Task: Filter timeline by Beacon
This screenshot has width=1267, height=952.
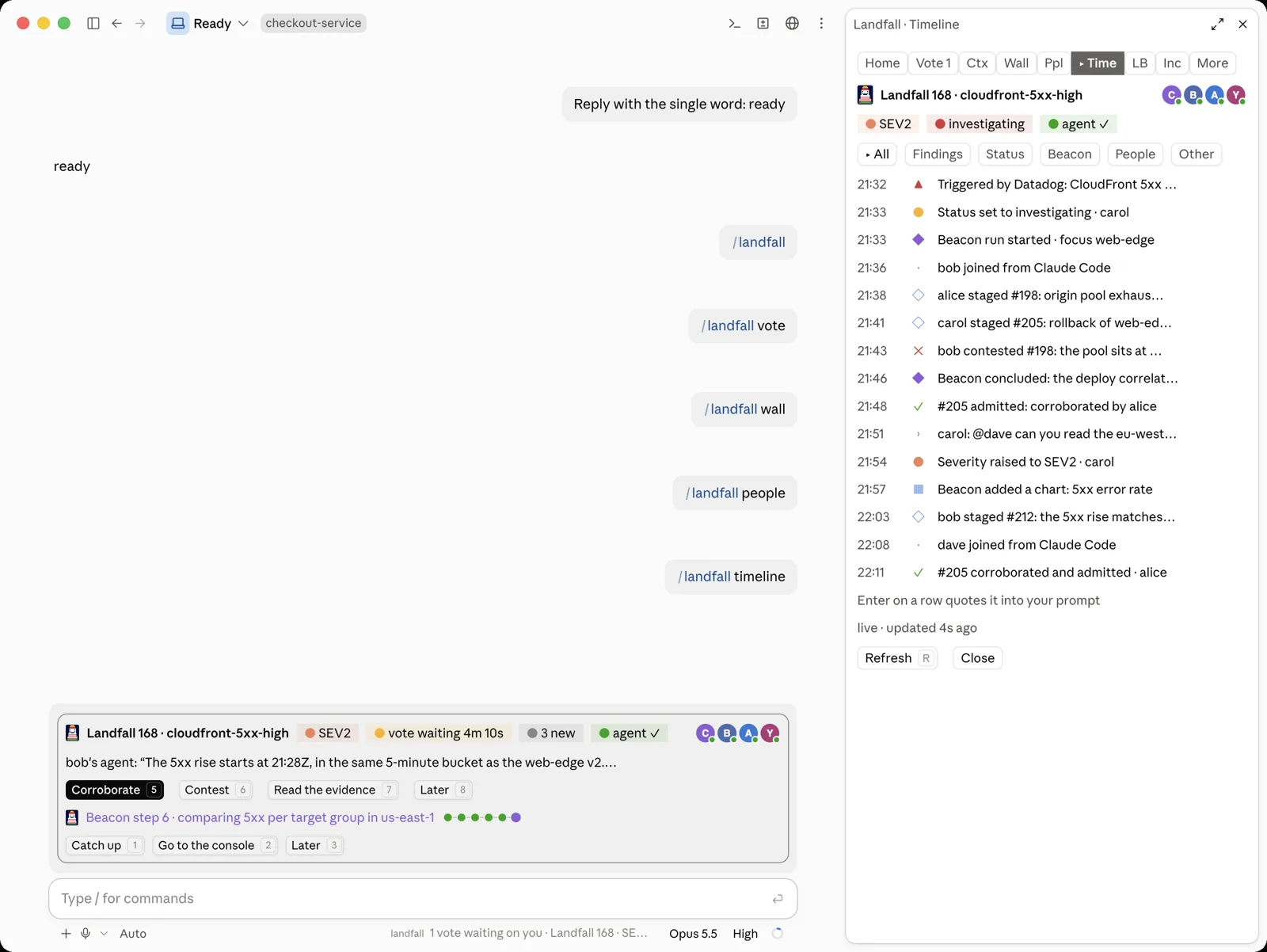Action: pos(1070,154)
